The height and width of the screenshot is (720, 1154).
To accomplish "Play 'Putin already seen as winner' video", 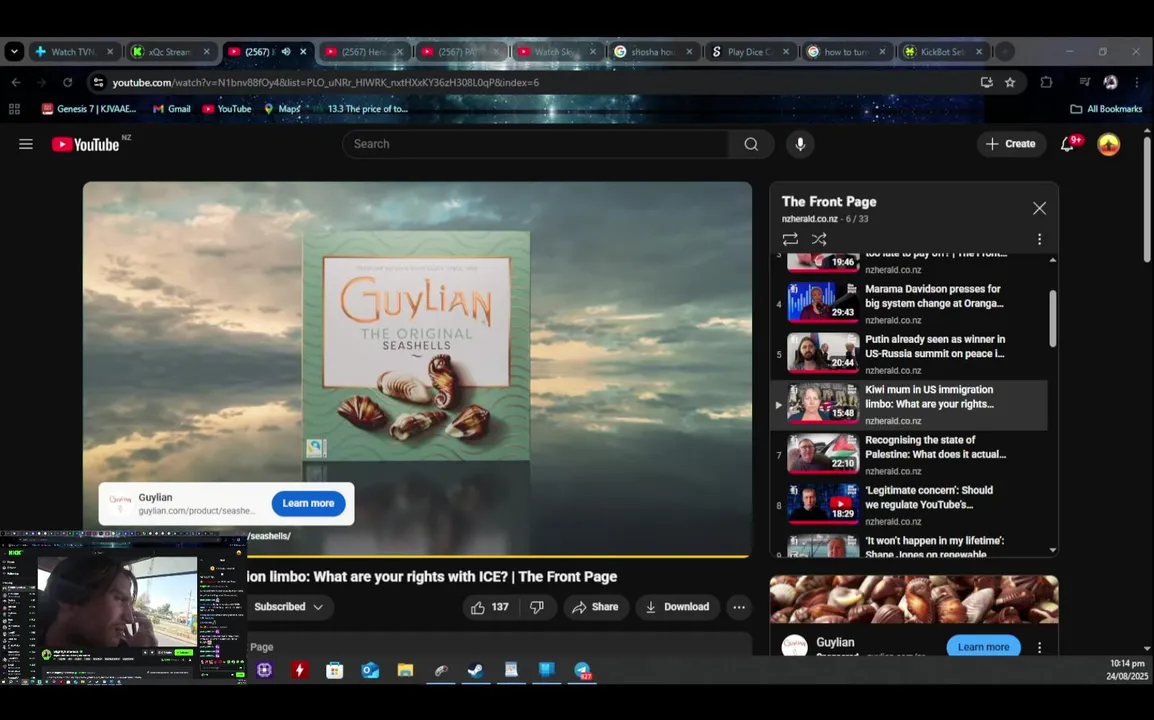I will point(909,354).
